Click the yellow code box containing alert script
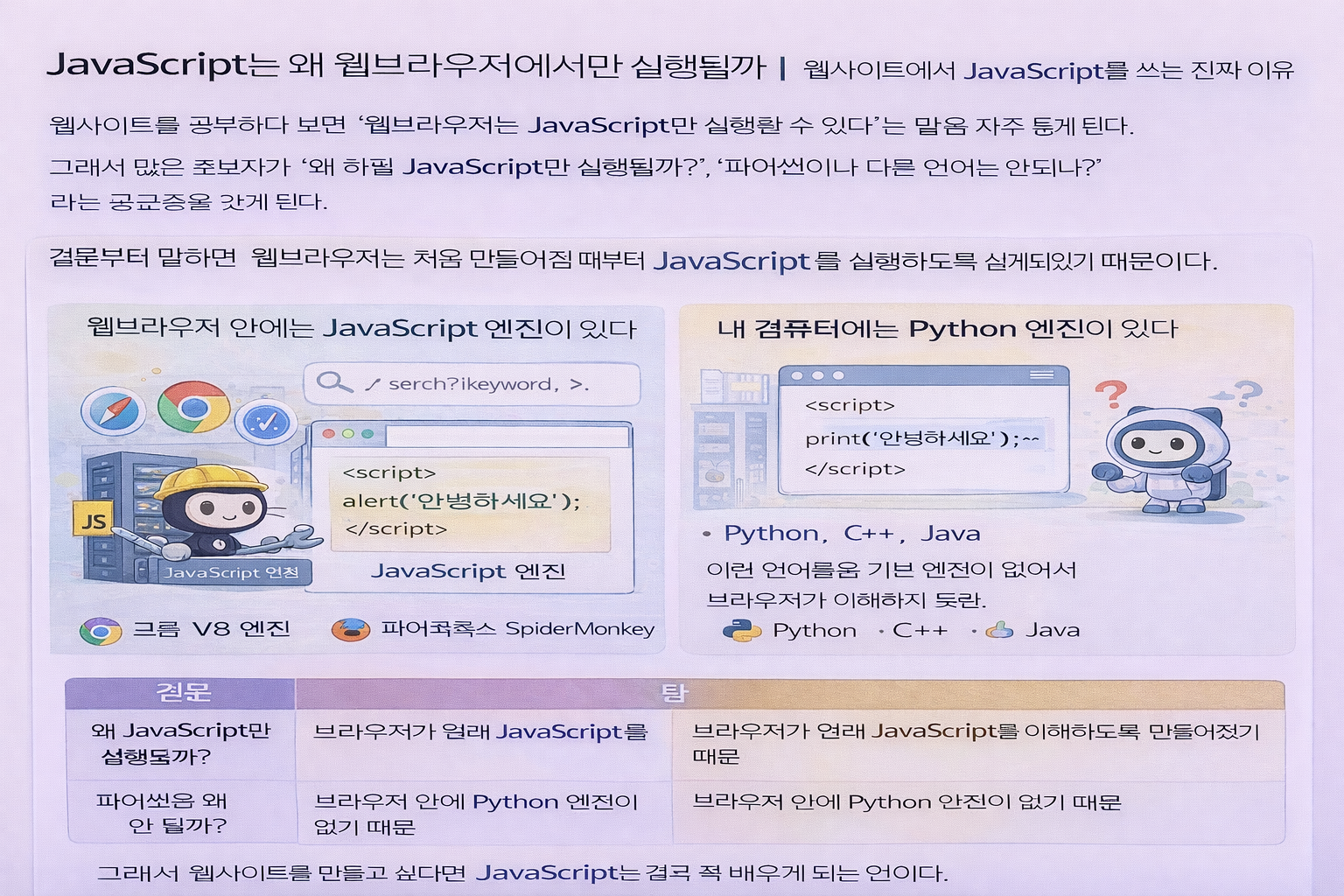This screenshot has width=1344, height=896. coord(470,503)
